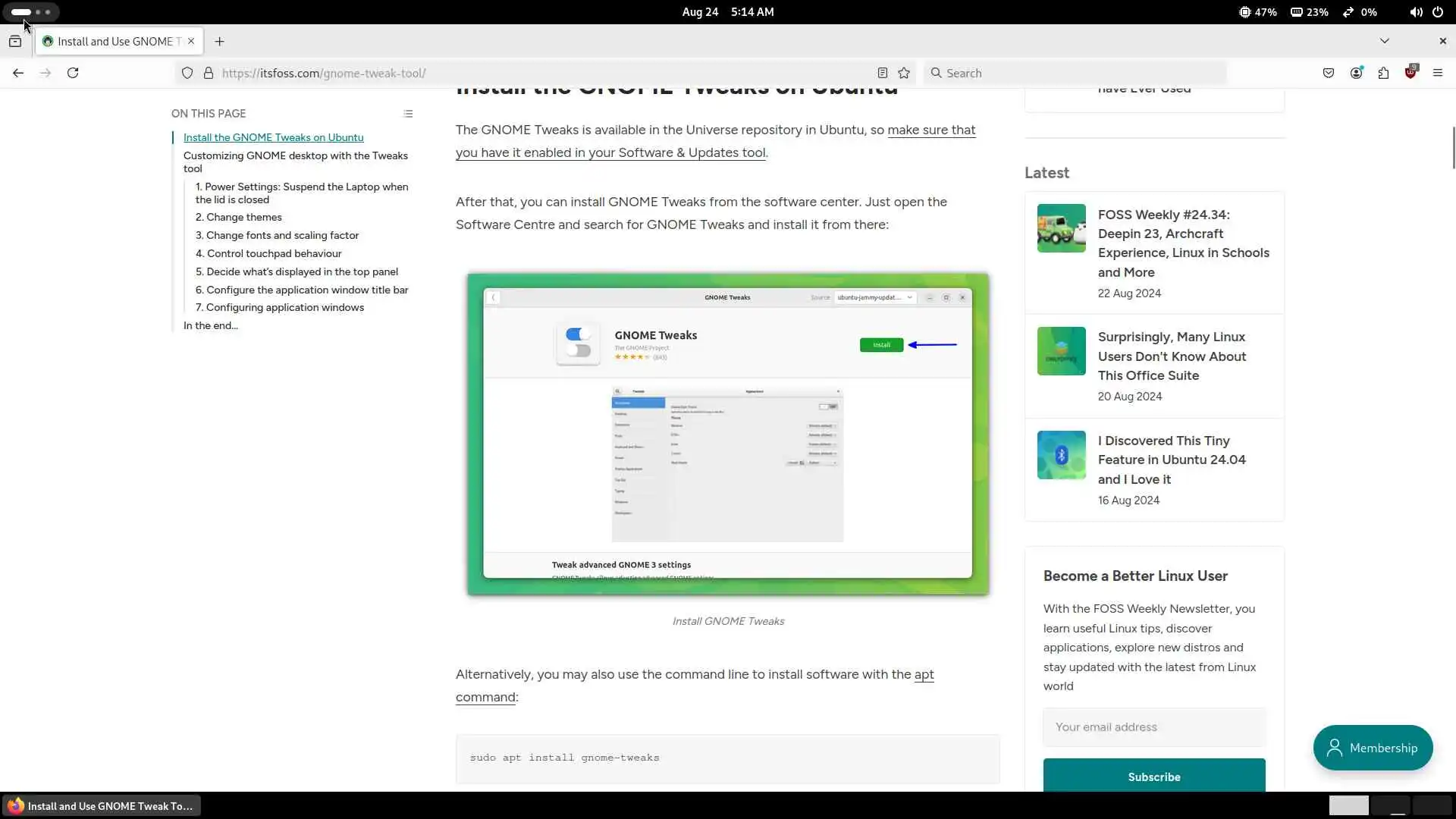Toggle the On This Page contents list
Image resolution: width=1456 pixels, height=819 pixels.
coord(408,114)
